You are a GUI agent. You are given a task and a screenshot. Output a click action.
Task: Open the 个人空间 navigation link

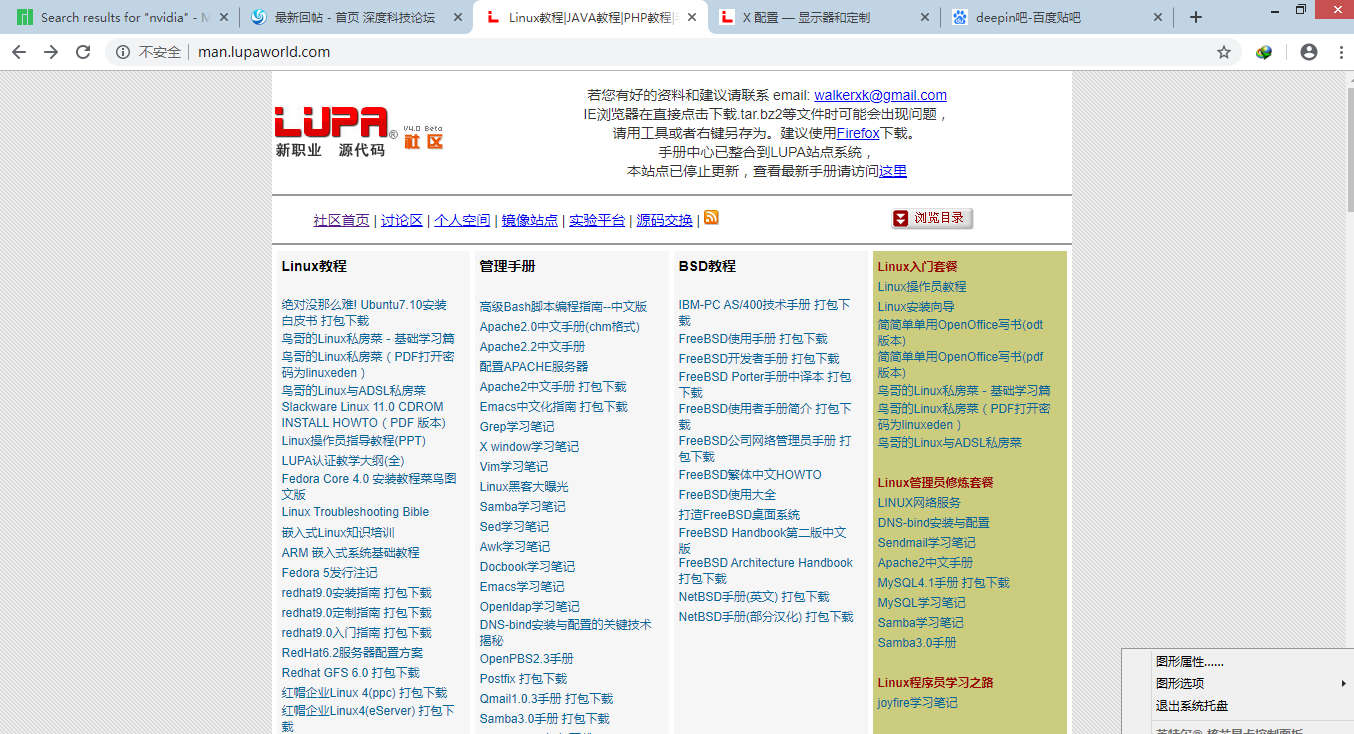click(462, 221)
